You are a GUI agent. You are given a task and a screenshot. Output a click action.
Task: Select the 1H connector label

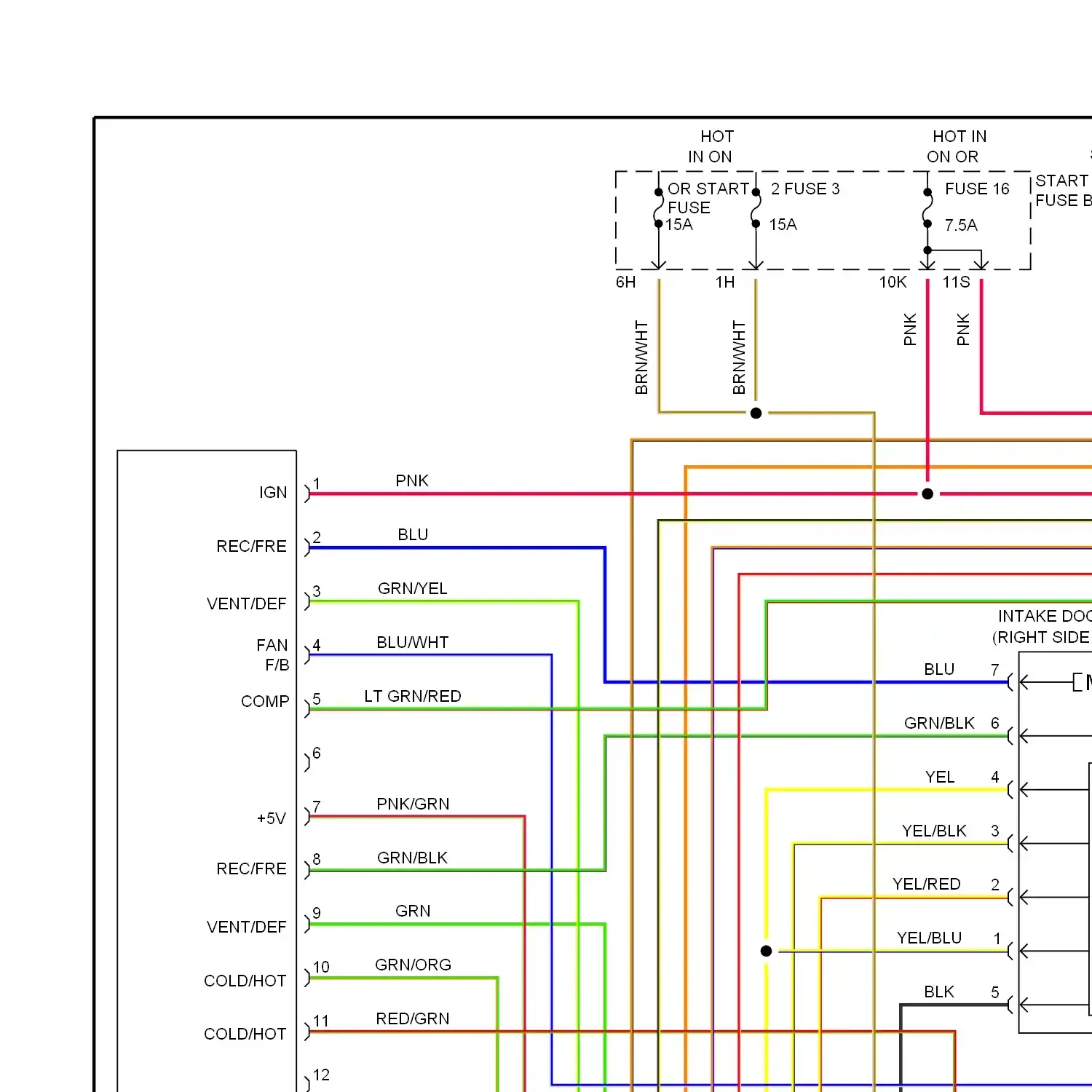pyautogui.click(x=725, y=282)
